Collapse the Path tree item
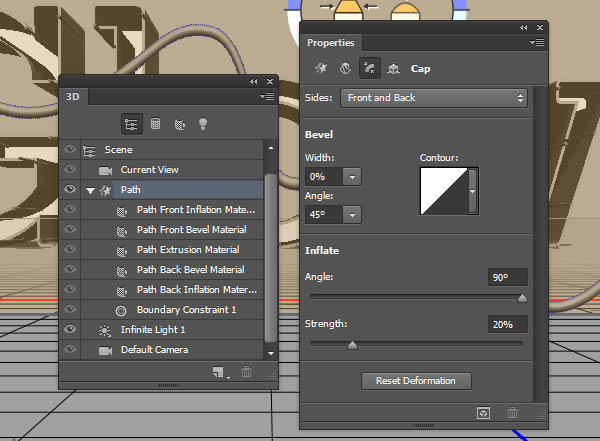 pyautogui.click(x=91, y=190)
